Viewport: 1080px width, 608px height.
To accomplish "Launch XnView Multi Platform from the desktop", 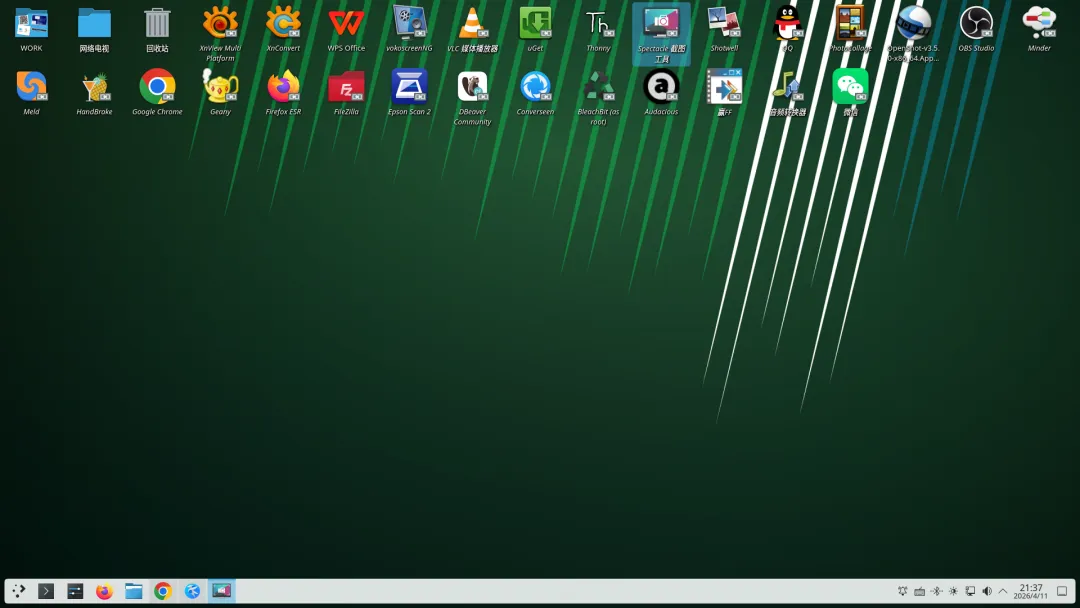I will tap(220, 23).
